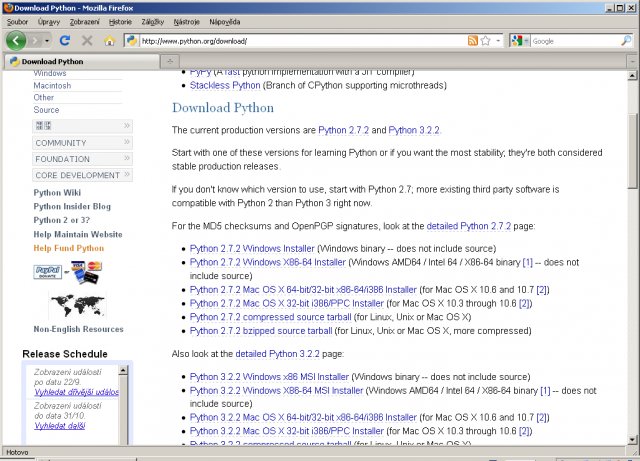Screen dimensions: 640x461
Task: Click the Python site favicon in address bar
Action: point(131,40)
